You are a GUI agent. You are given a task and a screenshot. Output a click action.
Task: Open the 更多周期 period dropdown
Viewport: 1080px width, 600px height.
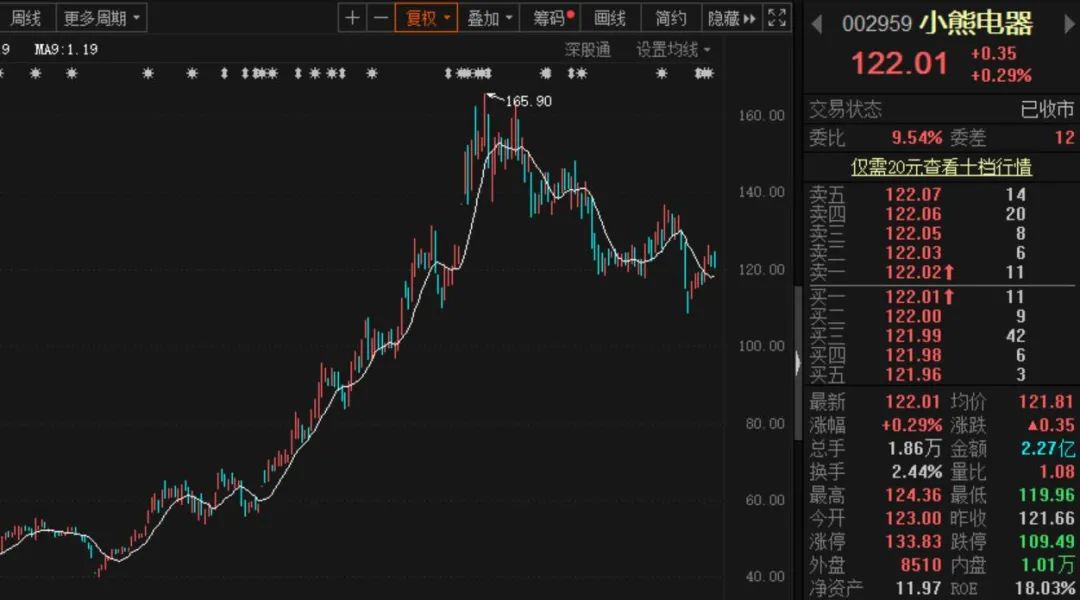coord(101,18)
